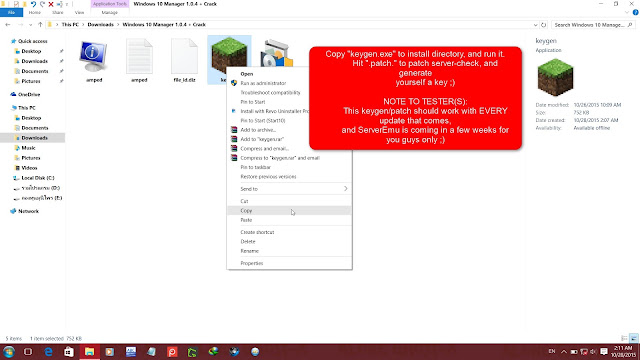Switch to large icons view in status bar

click(633, 338)
